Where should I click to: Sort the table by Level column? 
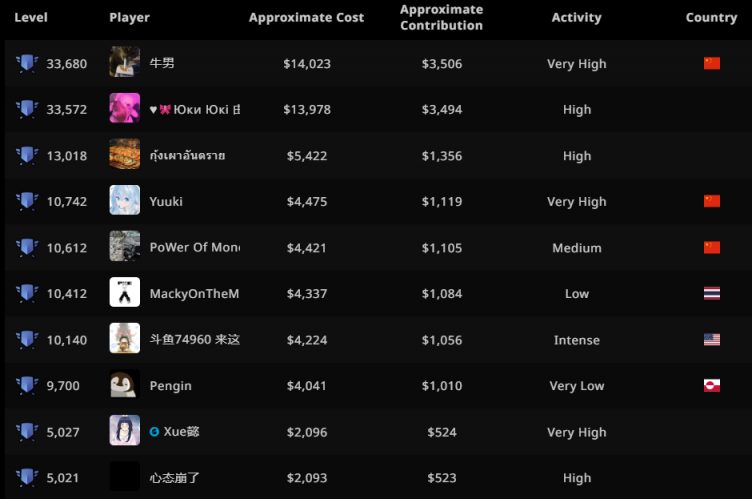(x=31, y=18)
